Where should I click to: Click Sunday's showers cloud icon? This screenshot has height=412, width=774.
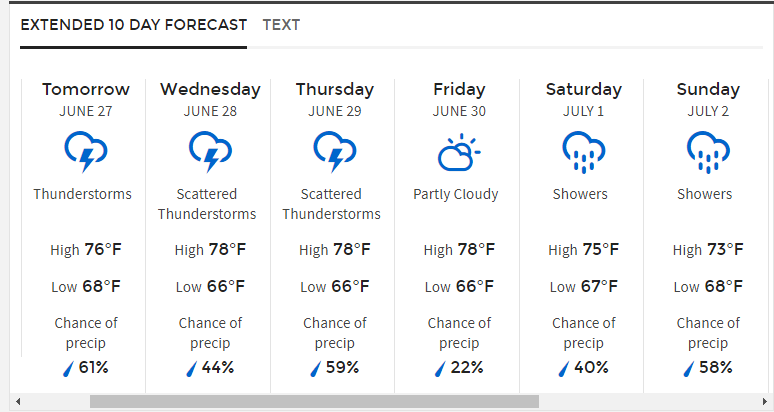708,152
